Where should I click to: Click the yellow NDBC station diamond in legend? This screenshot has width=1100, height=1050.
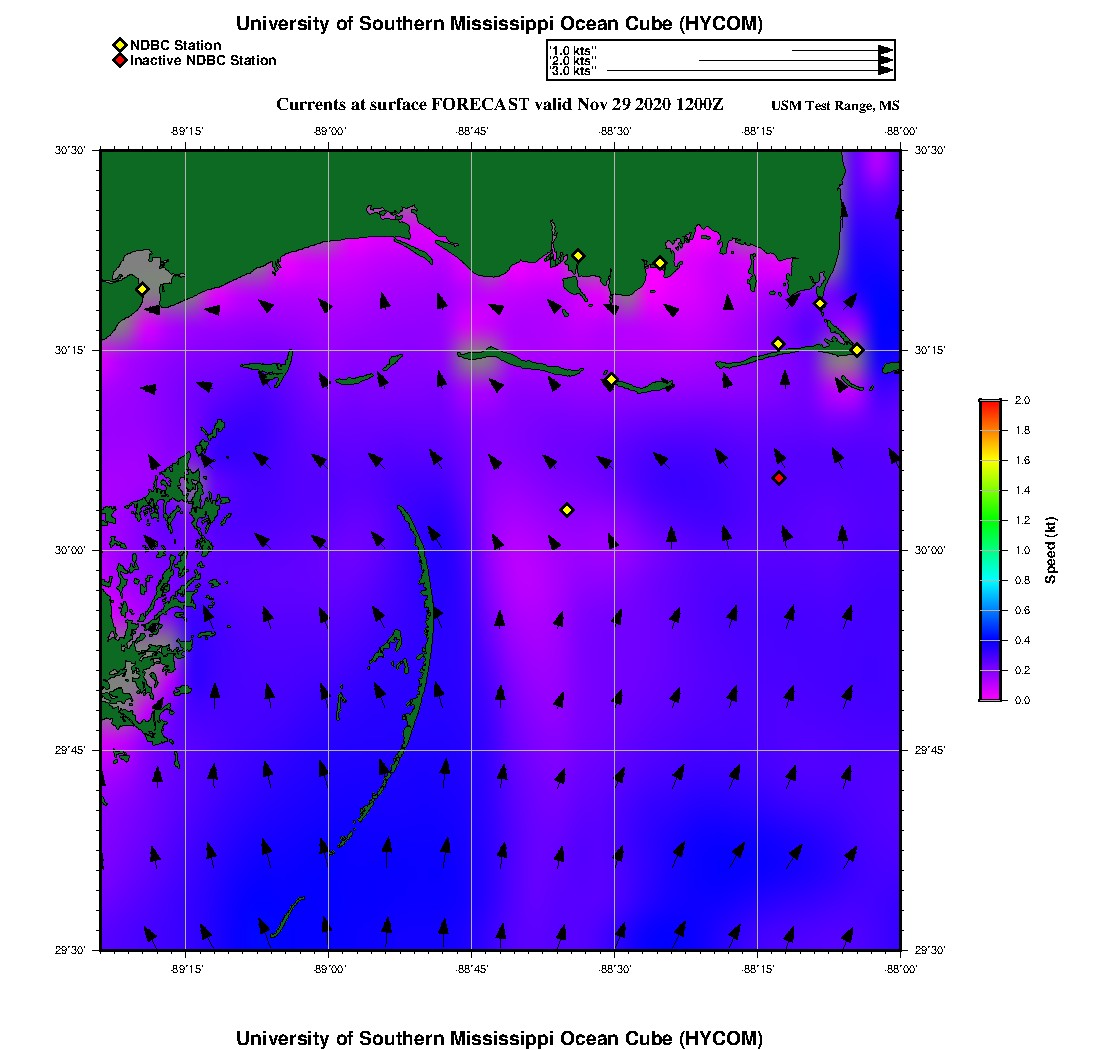(x=120, y=46)
